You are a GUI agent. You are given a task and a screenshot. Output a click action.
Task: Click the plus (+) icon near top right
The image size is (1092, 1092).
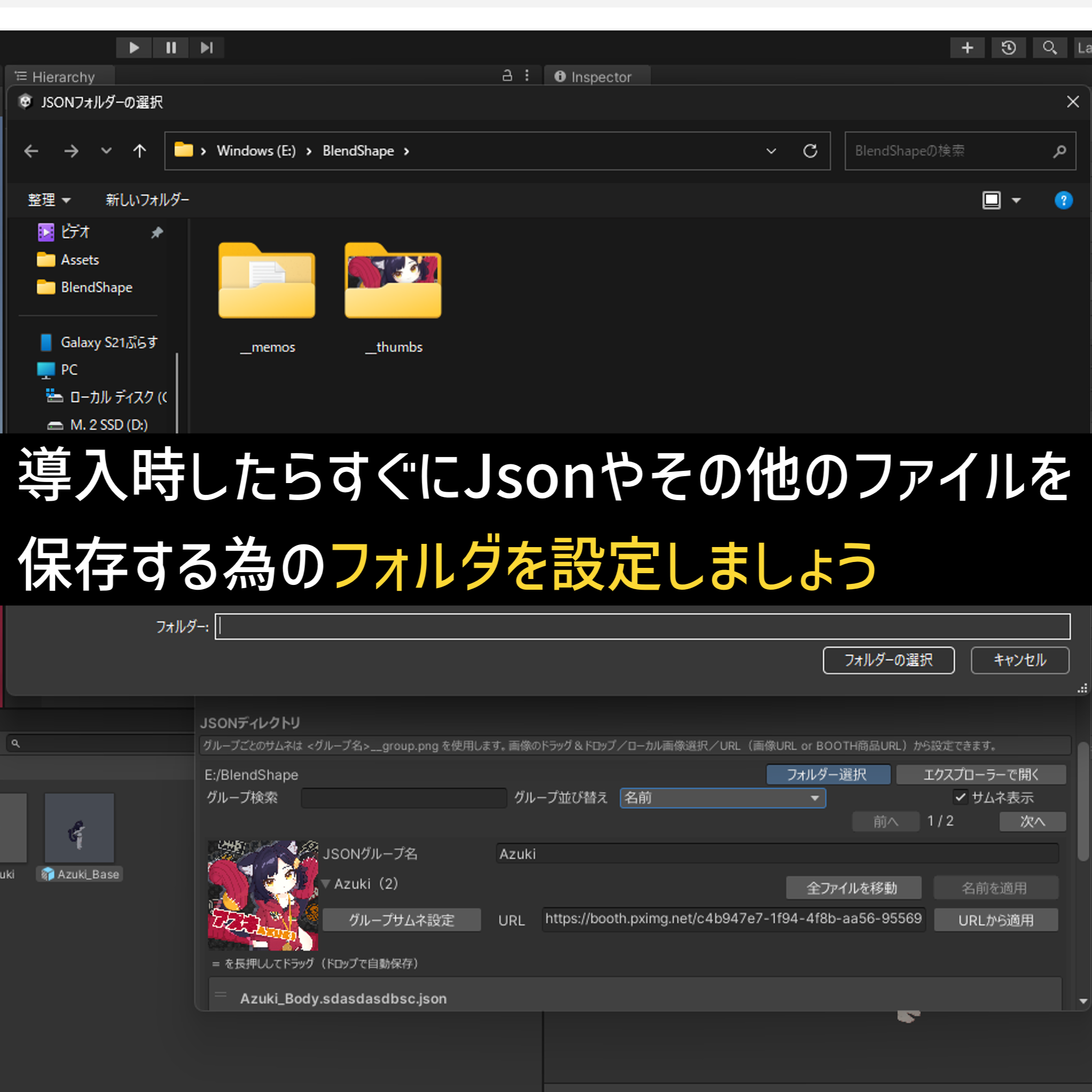(968, 47)
